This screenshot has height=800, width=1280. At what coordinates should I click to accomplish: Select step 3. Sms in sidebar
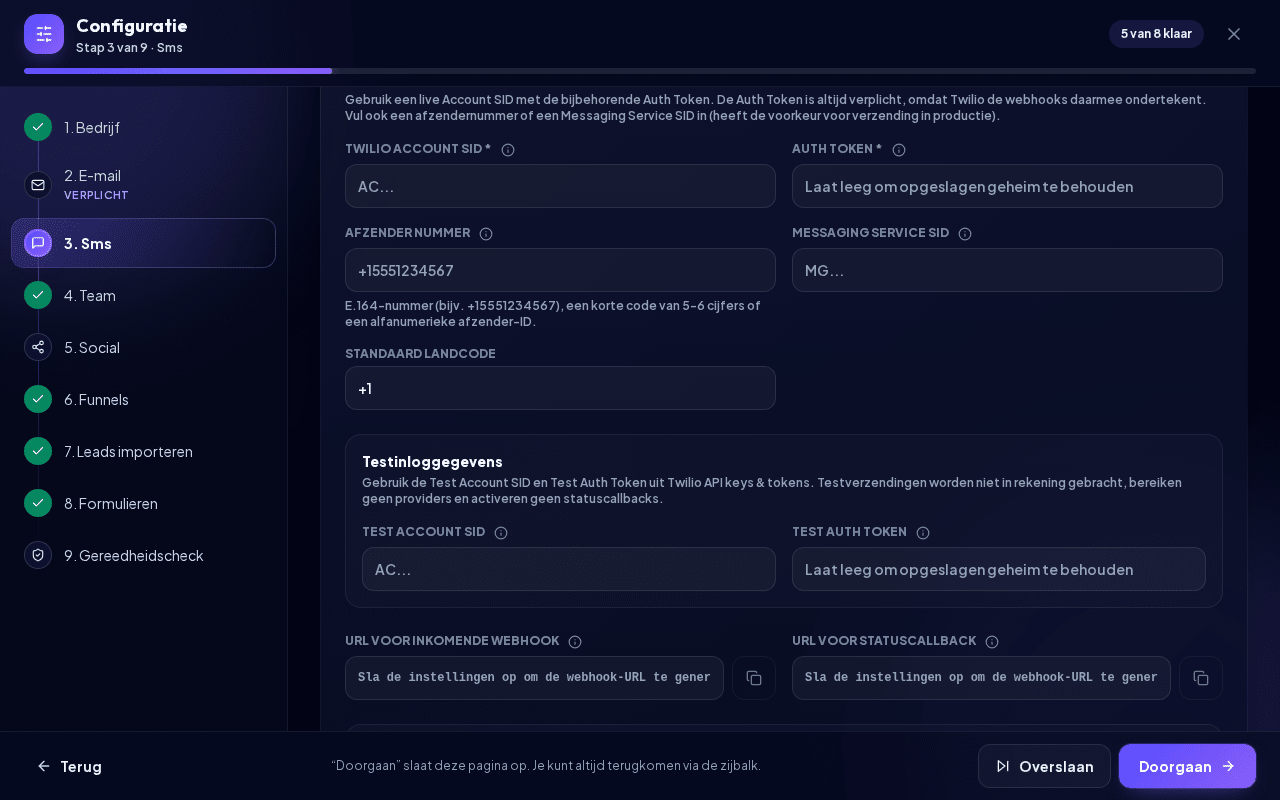tap(143, 243)
